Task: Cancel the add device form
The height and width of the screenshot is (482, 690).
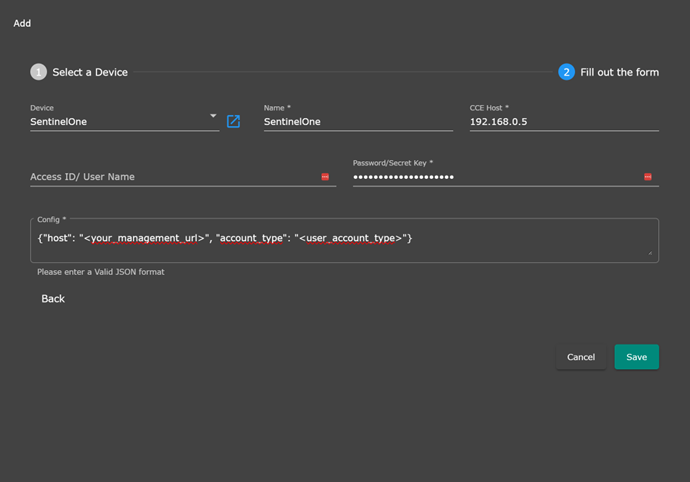Action: (x=581, y=357)
